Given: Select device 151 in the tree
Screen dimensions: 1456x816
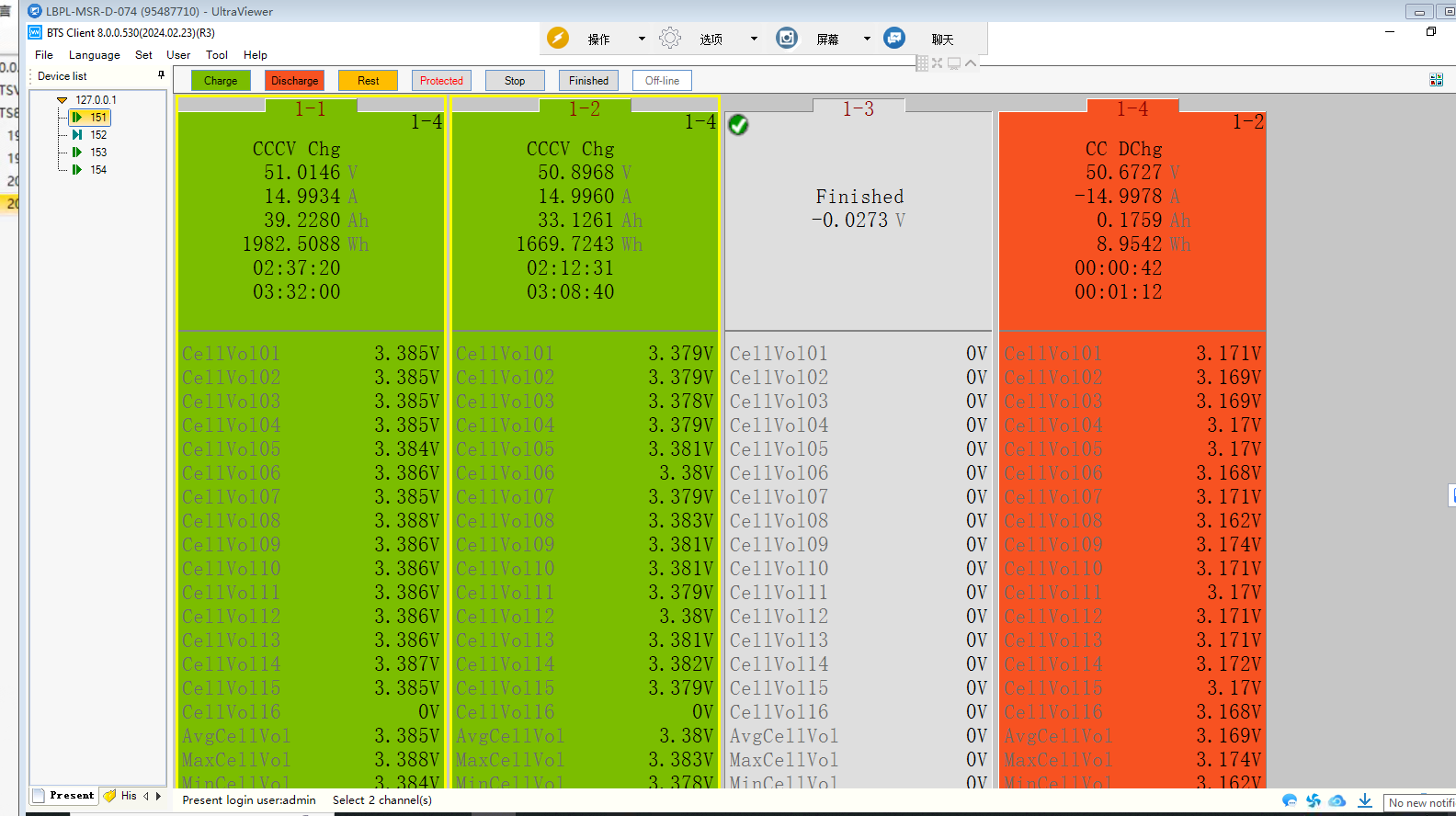Looking at the screenshot, I should pyautogui.click(x=98, y=117).
